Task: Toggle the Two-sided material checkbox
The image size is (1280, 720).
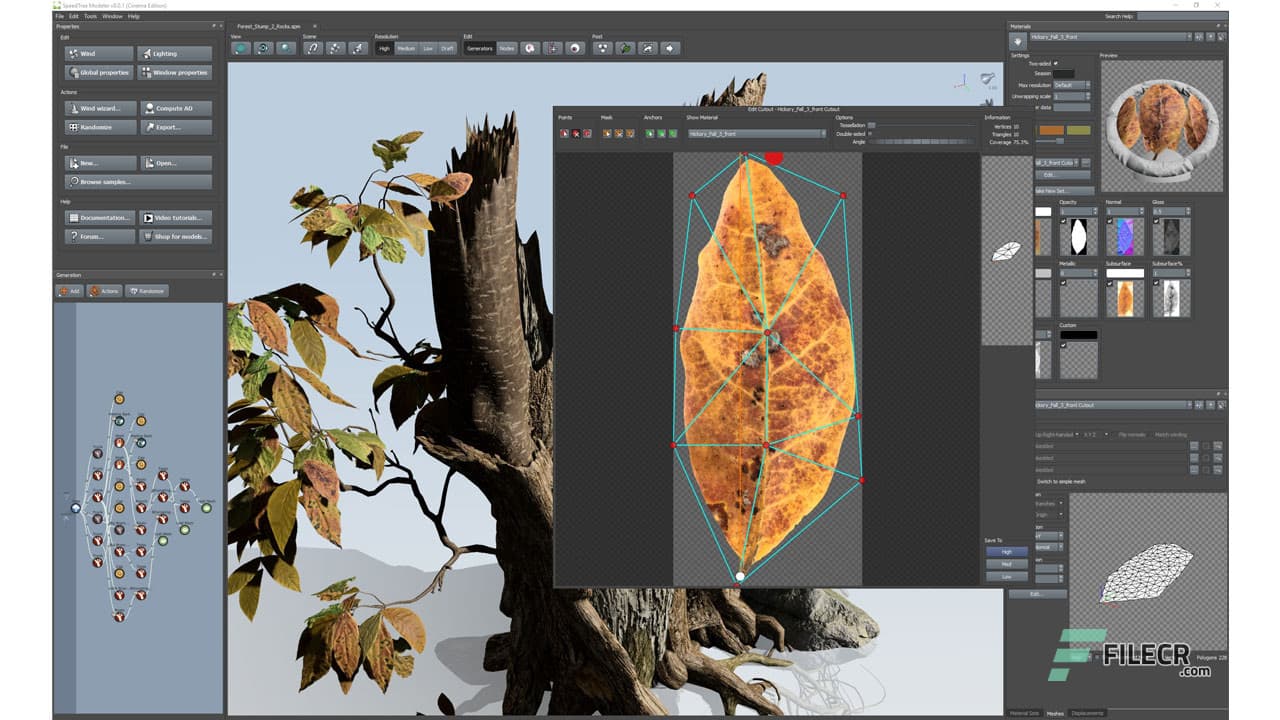Action: pyautogui.click(x=1055, y=63)
